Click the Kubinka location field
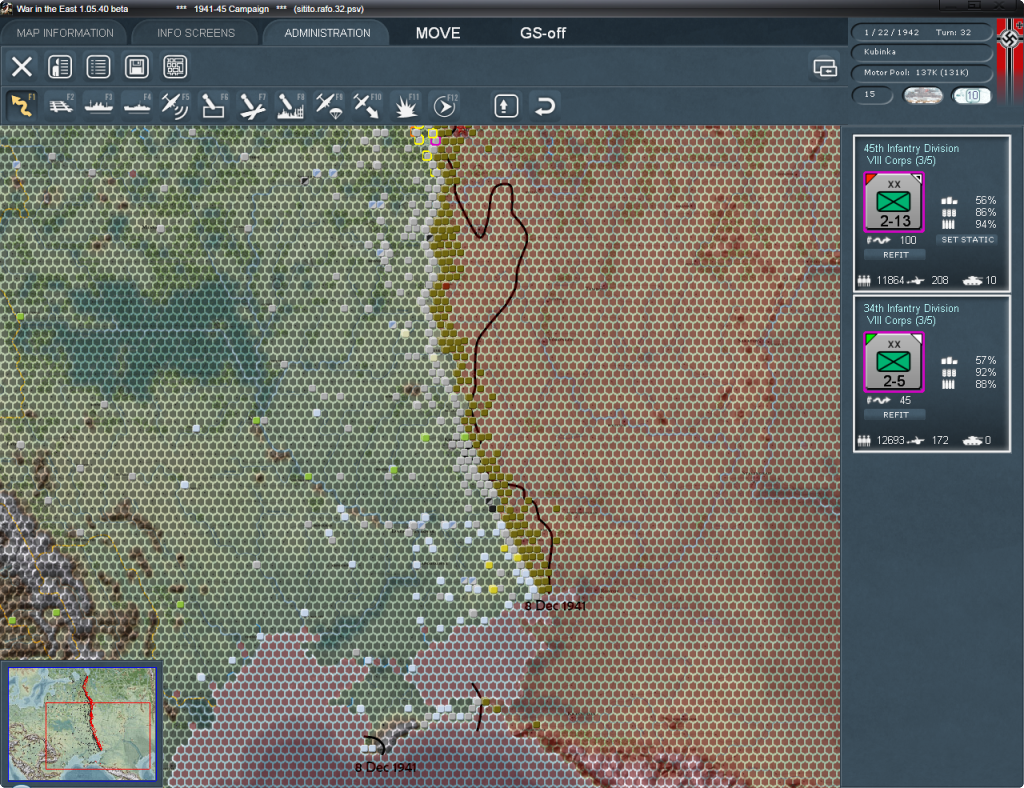This screenshot has width=1024, height=788. [x=921, y=52]
